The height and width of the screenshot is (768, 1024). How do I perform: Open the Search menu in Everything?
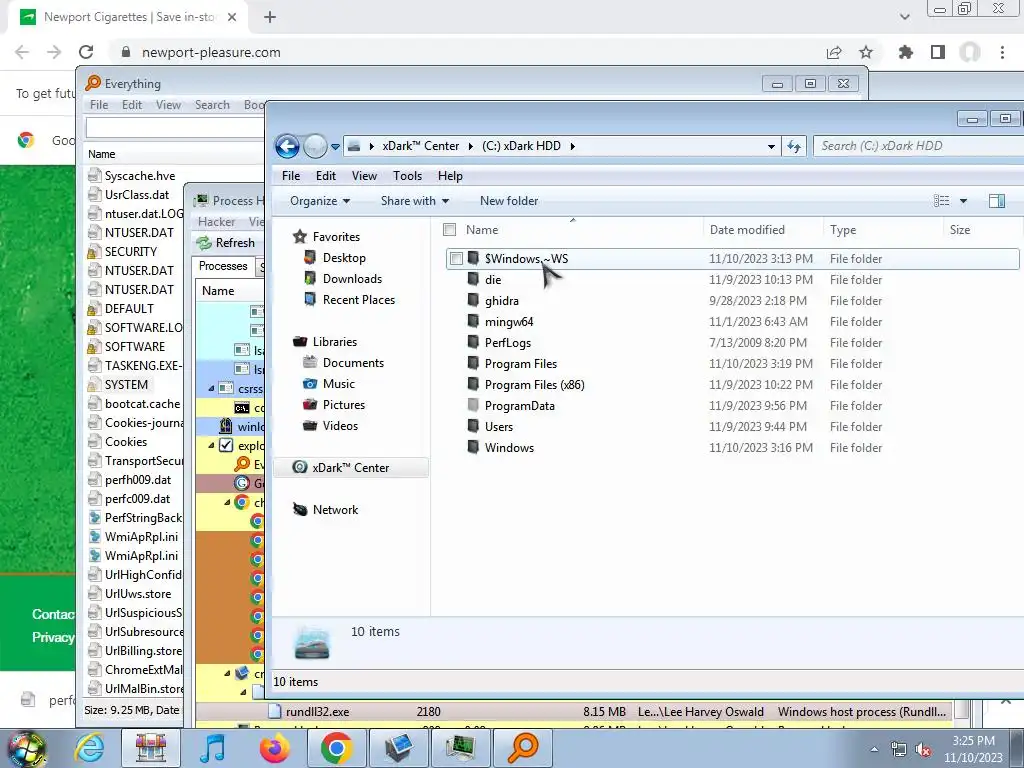coord(212,105)
